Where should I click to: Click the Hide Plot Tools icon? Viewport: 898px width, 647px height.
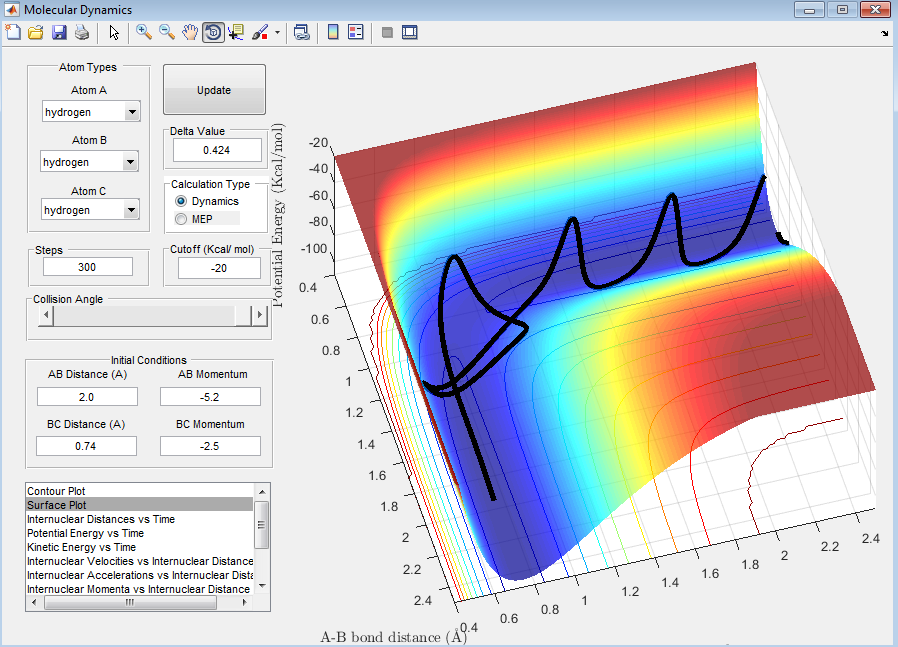(387, 33)
